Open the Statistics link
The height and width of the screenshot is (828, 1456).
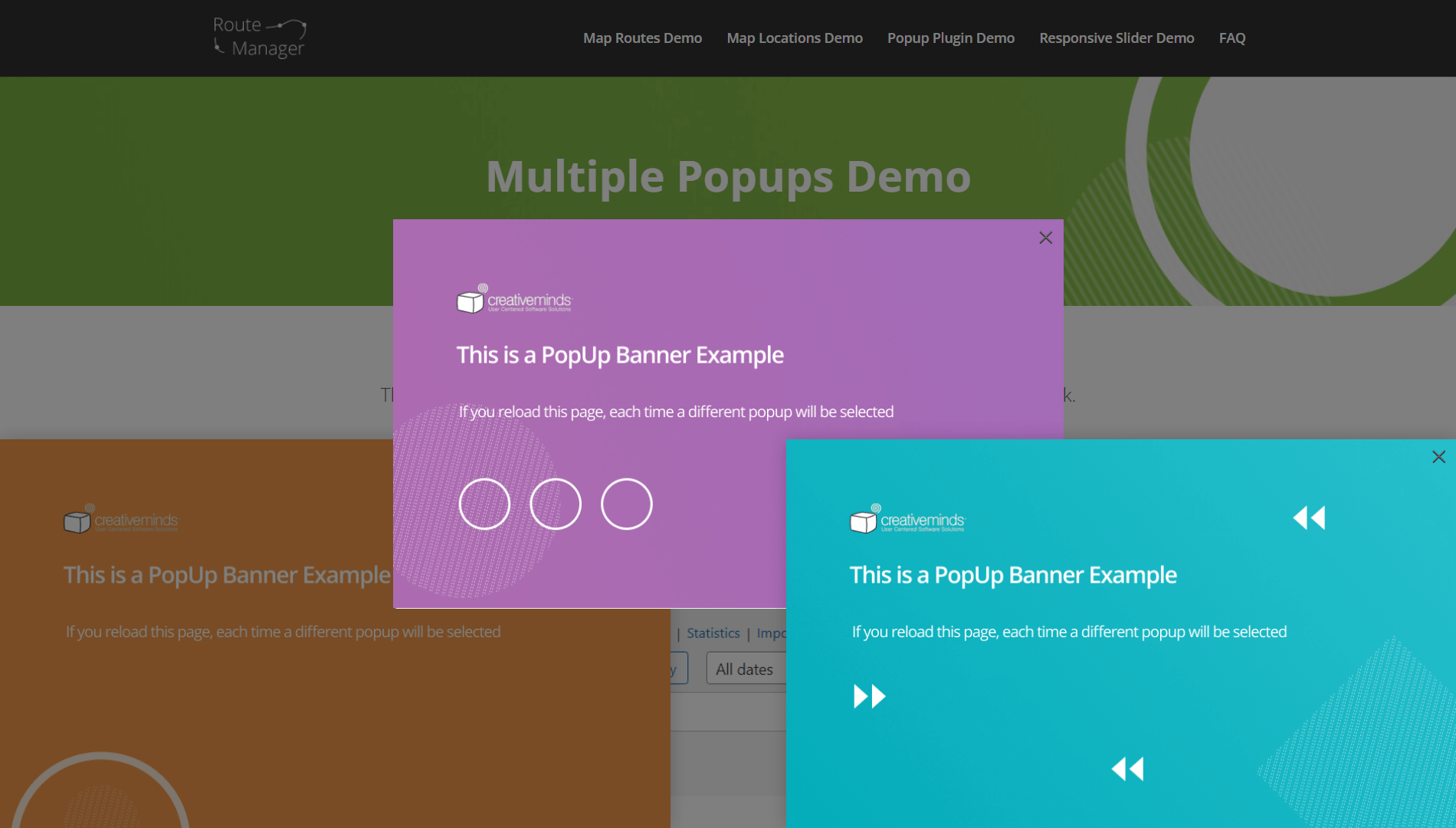pyautogui.click(x=713, y=632)
